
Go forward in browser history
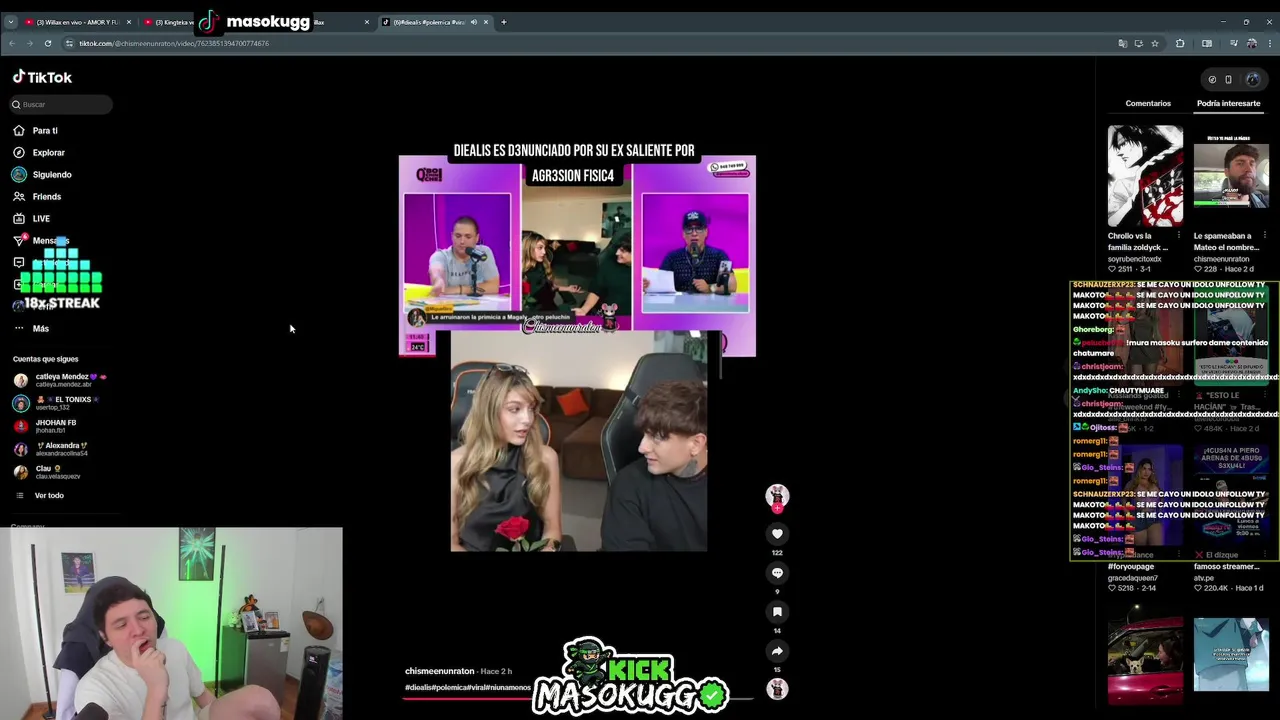[29, 43]
